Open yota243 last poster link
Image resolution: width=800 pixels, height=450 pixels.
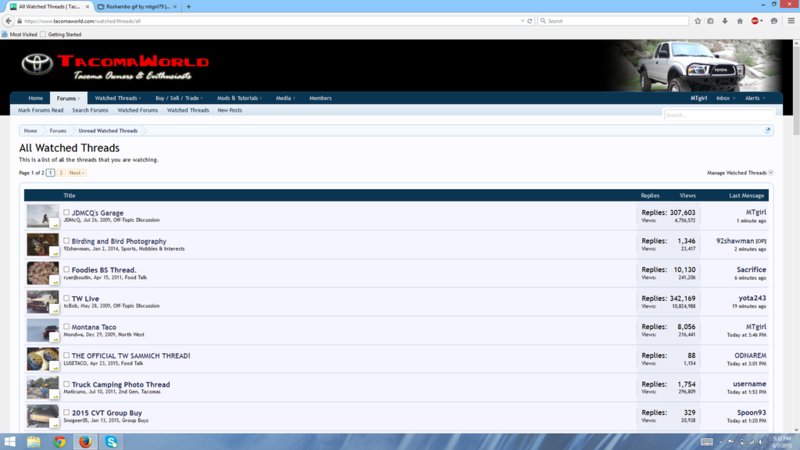coord(752,298)
